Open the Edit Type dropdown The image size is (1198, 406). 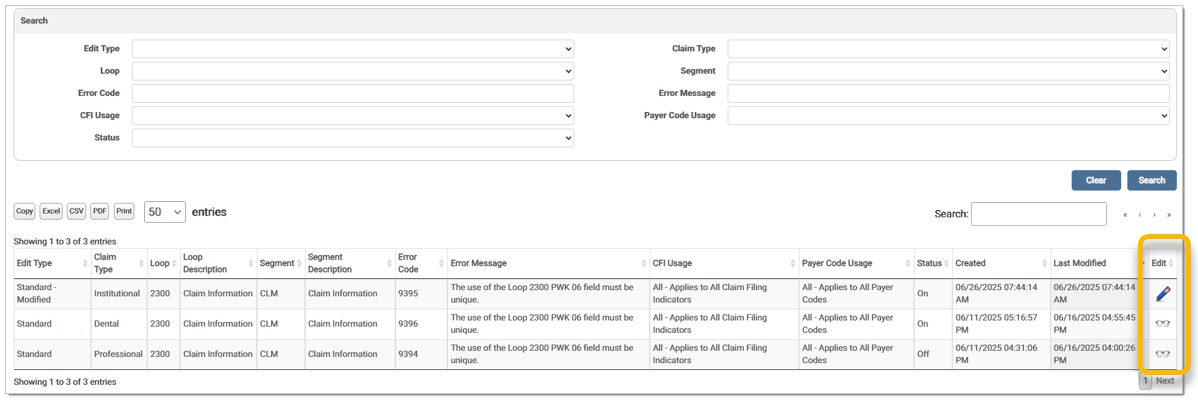353,49
